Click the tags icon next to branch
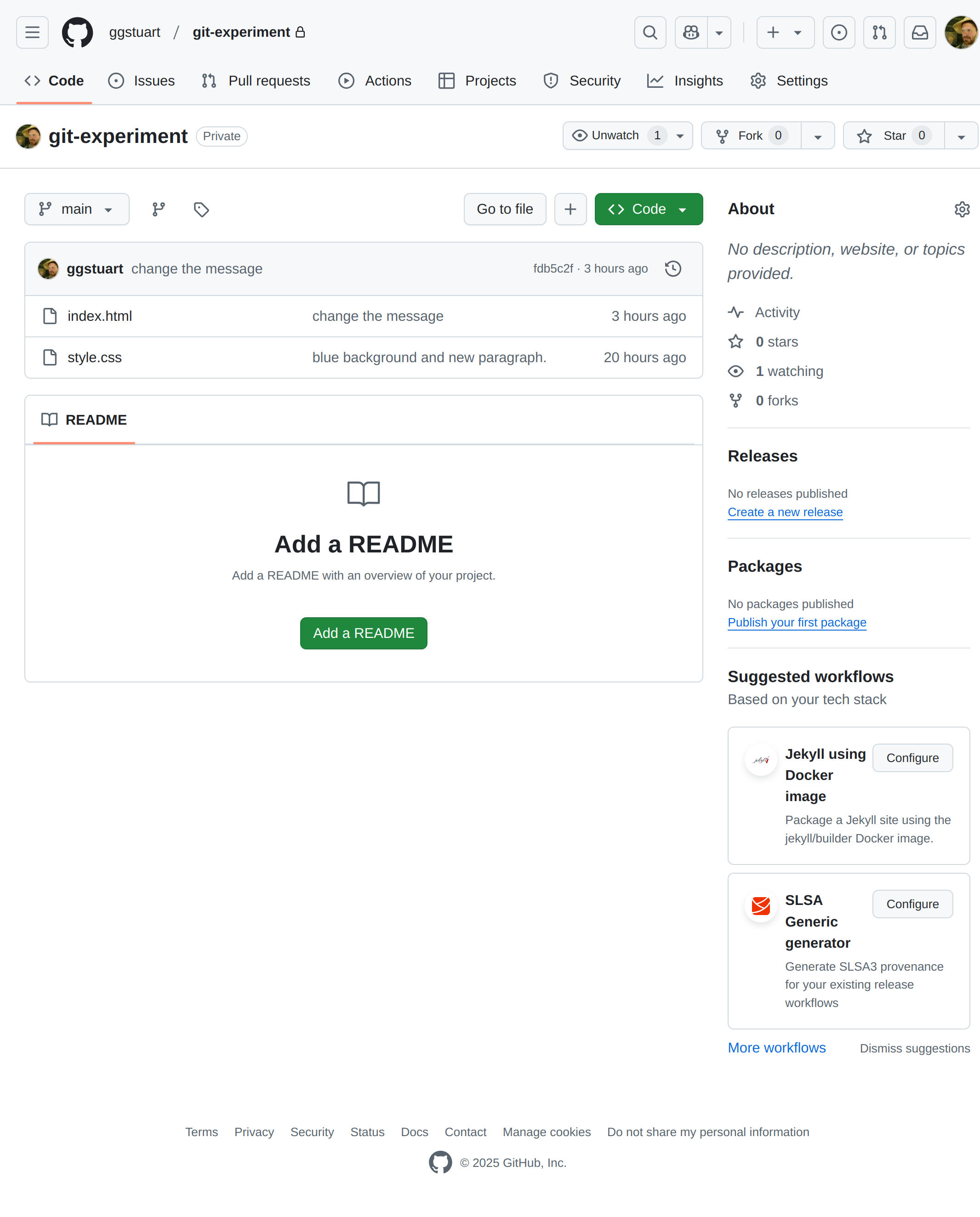The height and width of the screenshot is (1217, 980). 201,209
